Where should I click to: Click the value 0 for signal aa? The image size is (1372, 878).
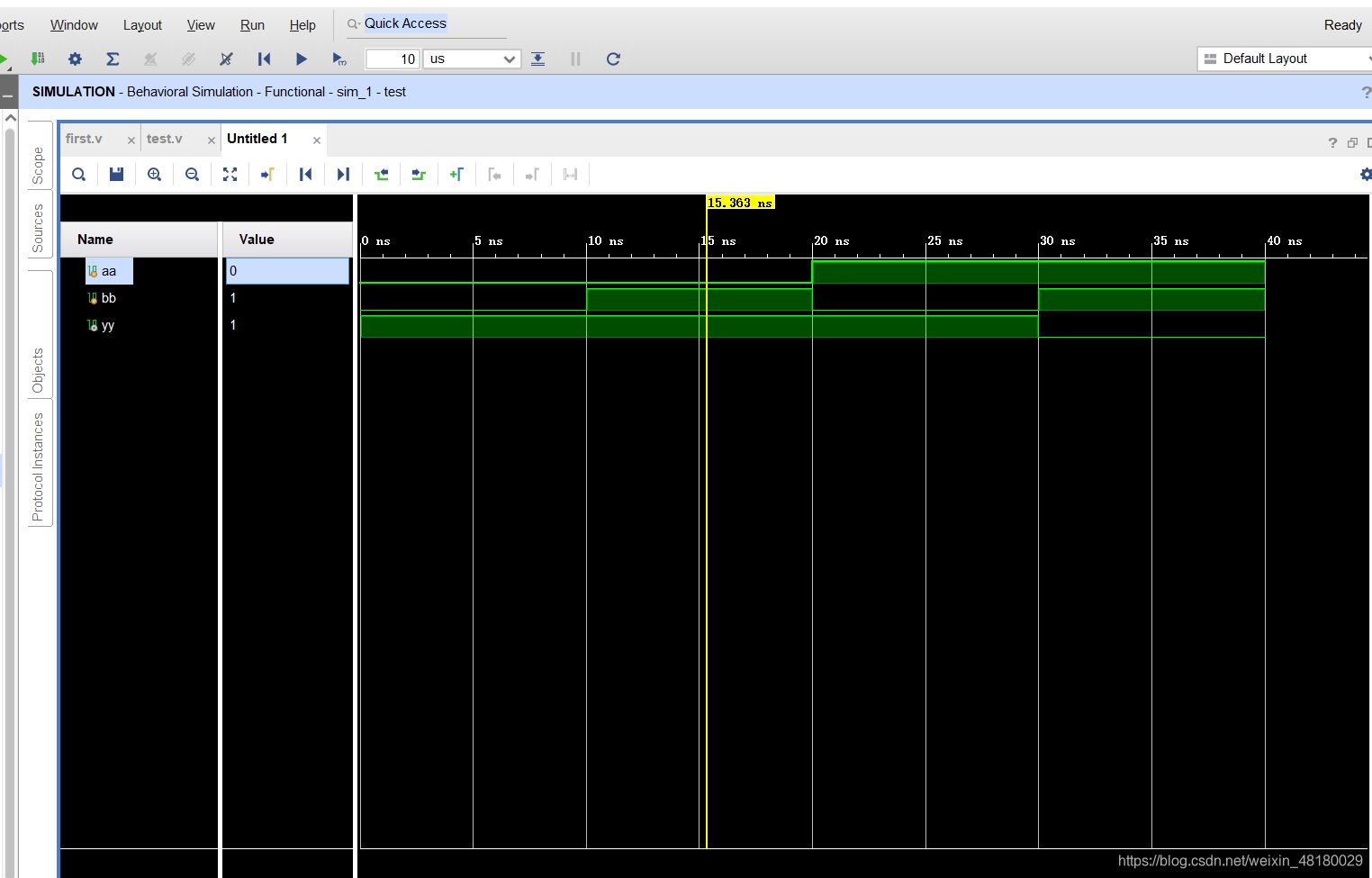pyautogui.click(x=287, y=271)
